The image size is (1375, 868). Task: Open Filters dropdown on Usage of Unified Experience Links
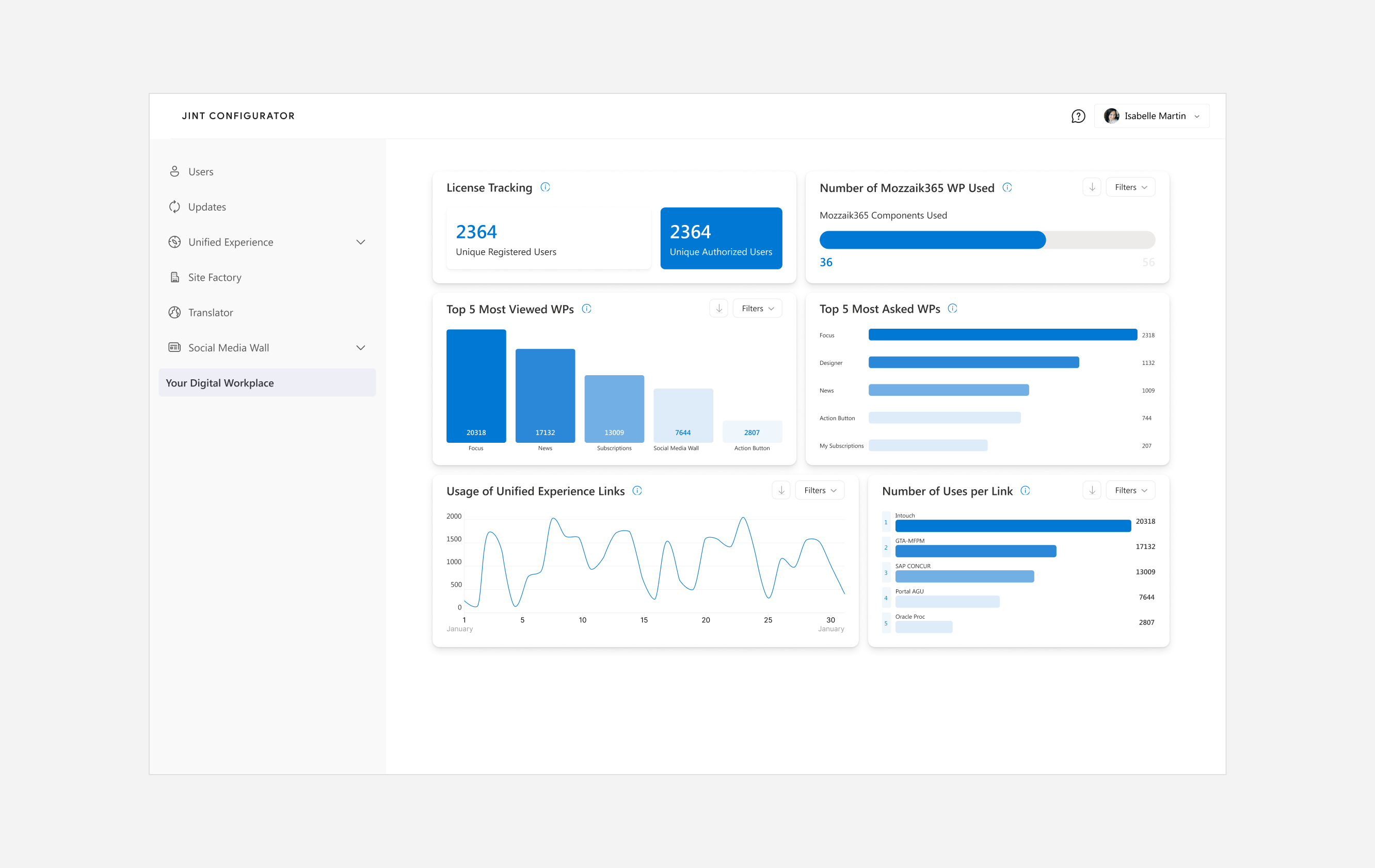coord(820,491)
